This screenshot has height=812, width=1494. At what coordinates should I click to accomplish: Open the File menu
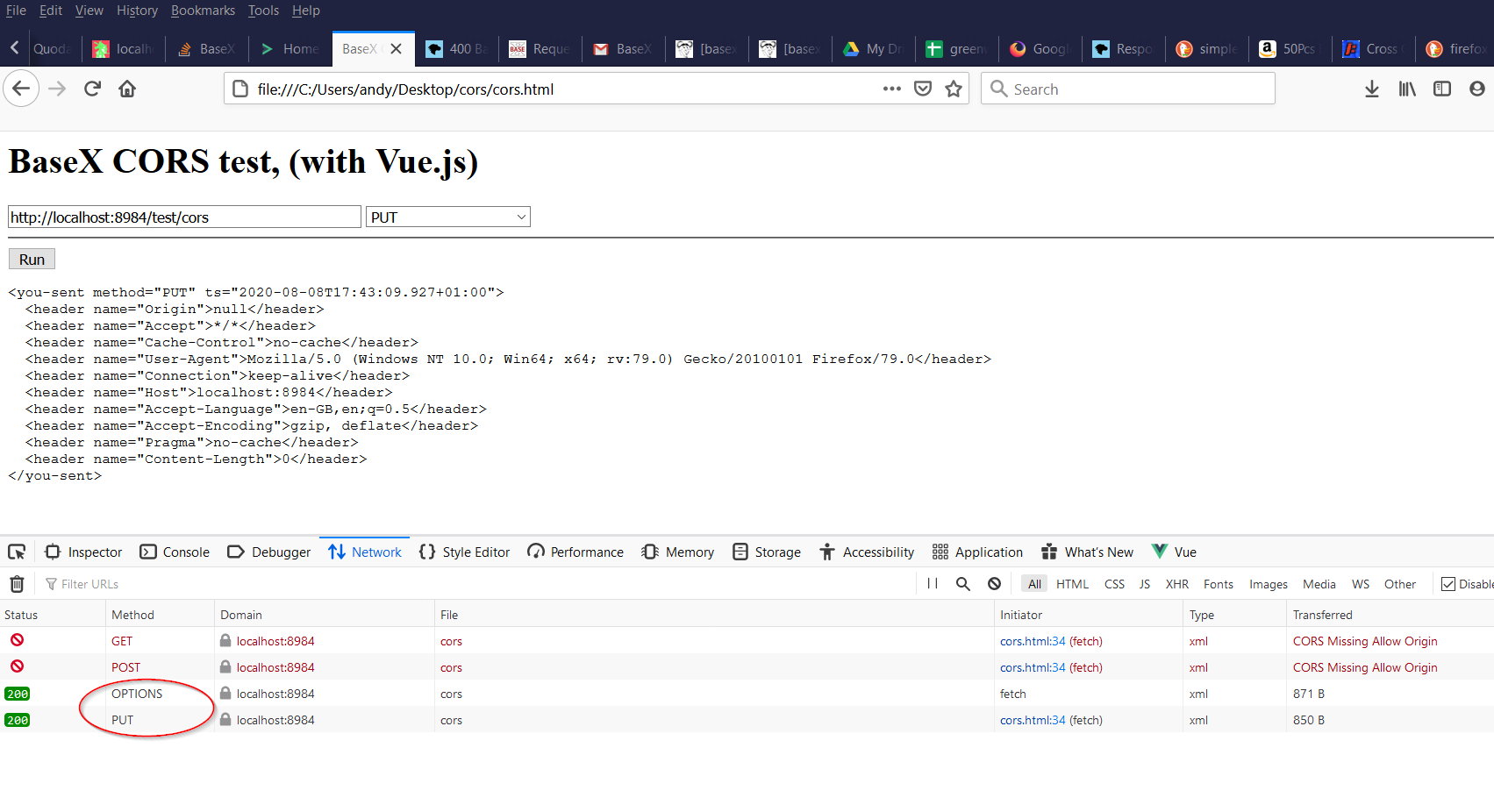click(16, 11)
